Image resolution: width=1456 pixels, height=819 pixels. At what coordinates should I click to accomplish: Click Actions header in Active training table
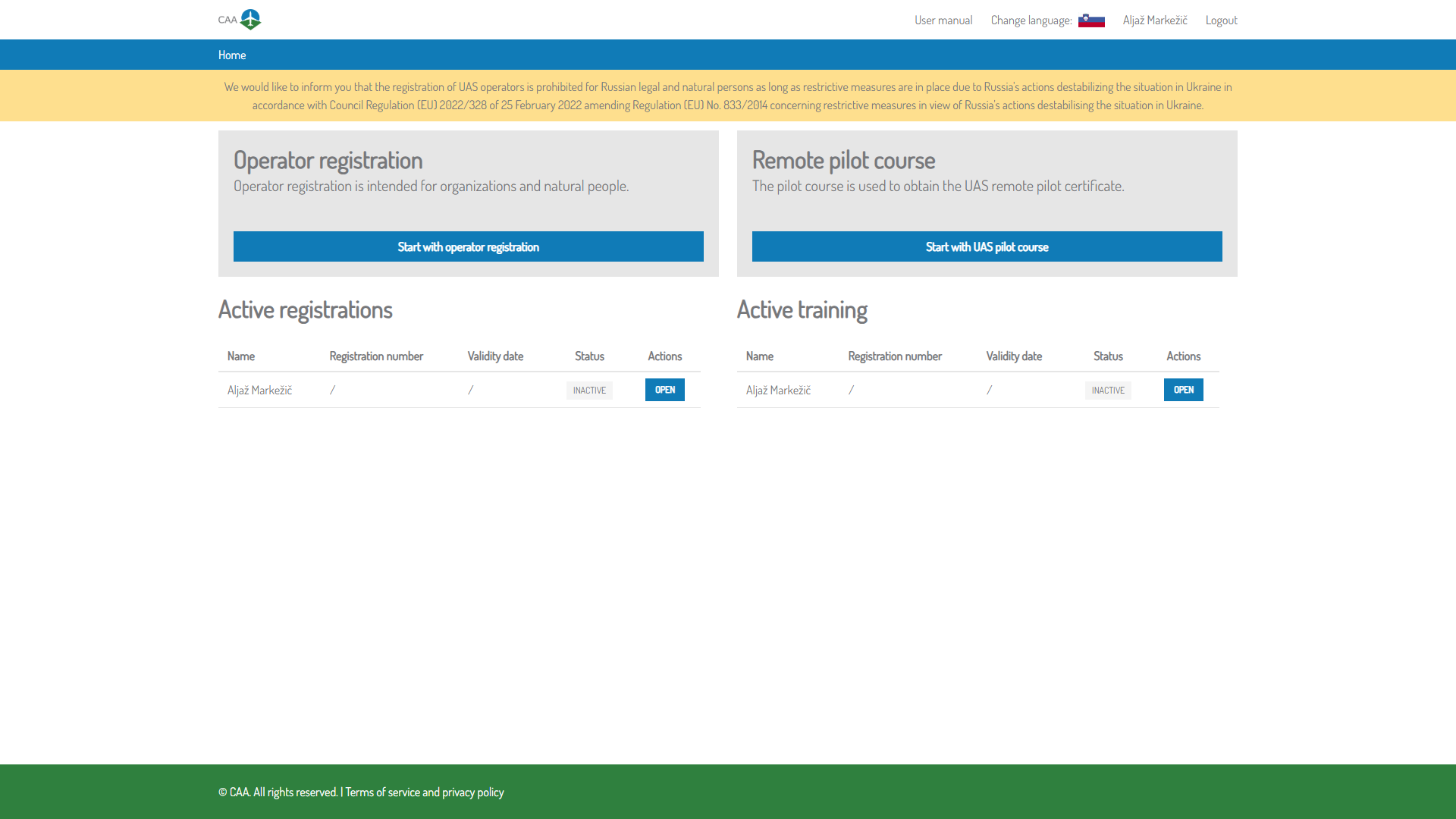click(x=1184, y=356)
